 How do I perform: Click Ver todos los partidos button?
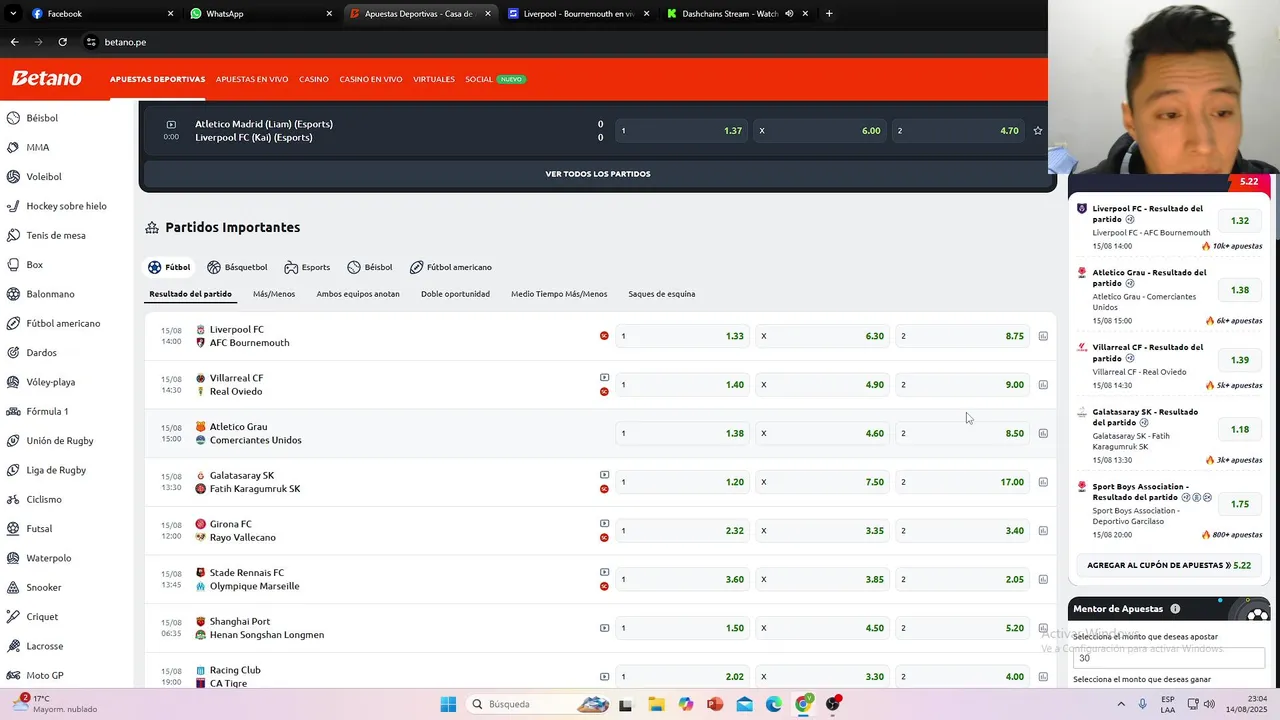click(x=598, y=174)
